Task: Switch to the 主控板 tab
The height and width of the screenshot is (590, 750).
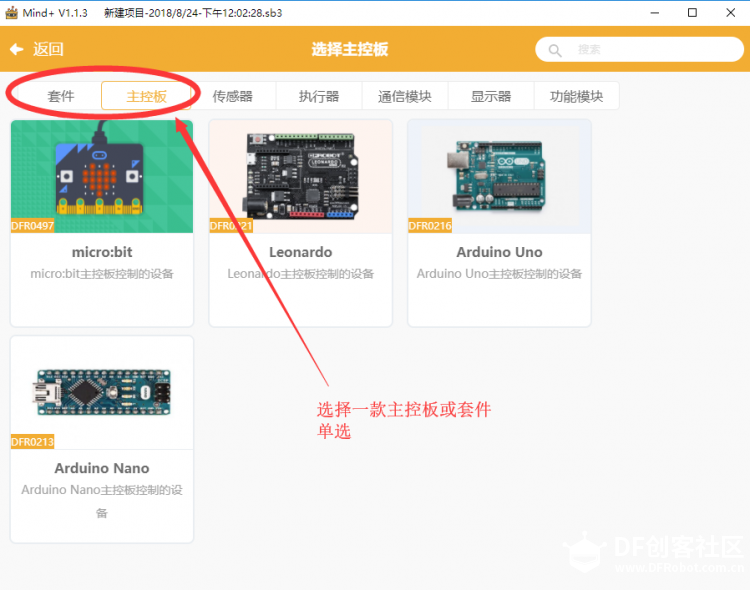Action: tap(146, 96)
